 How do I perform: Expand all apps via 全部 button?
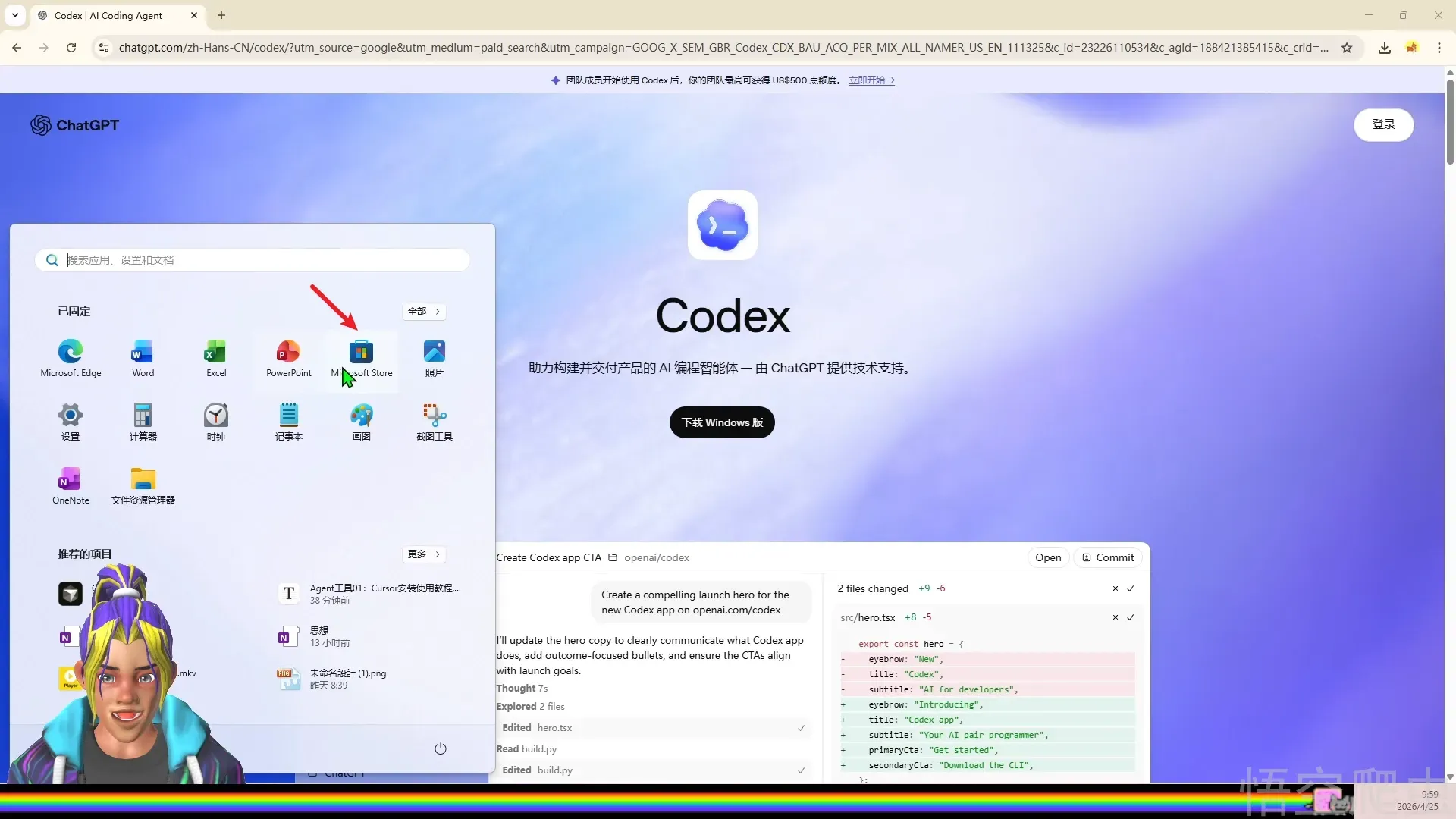point(424,312)
